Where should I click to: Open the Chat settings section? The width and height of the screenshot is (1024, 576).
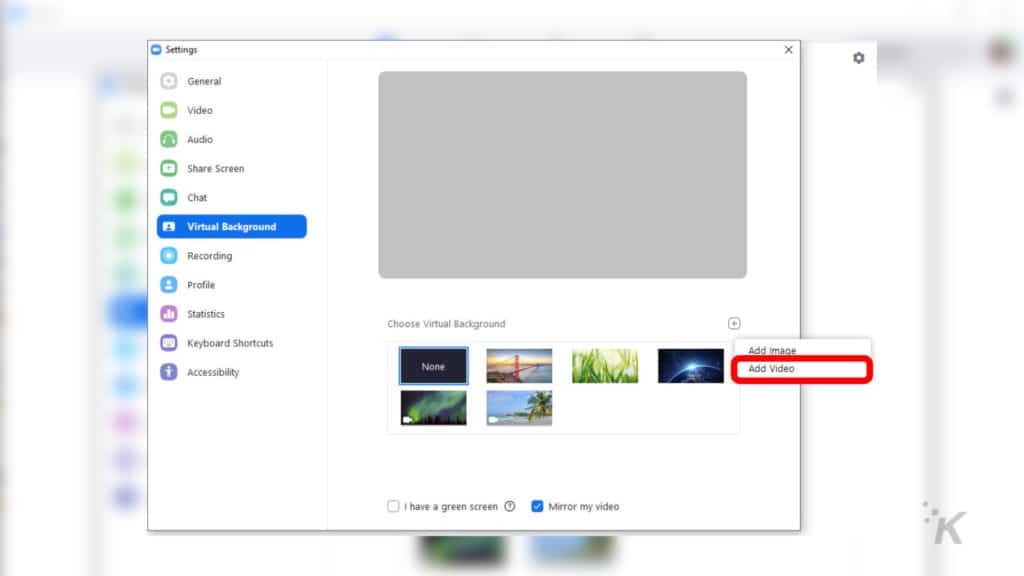pyautogui.click(x=196, y=197)
